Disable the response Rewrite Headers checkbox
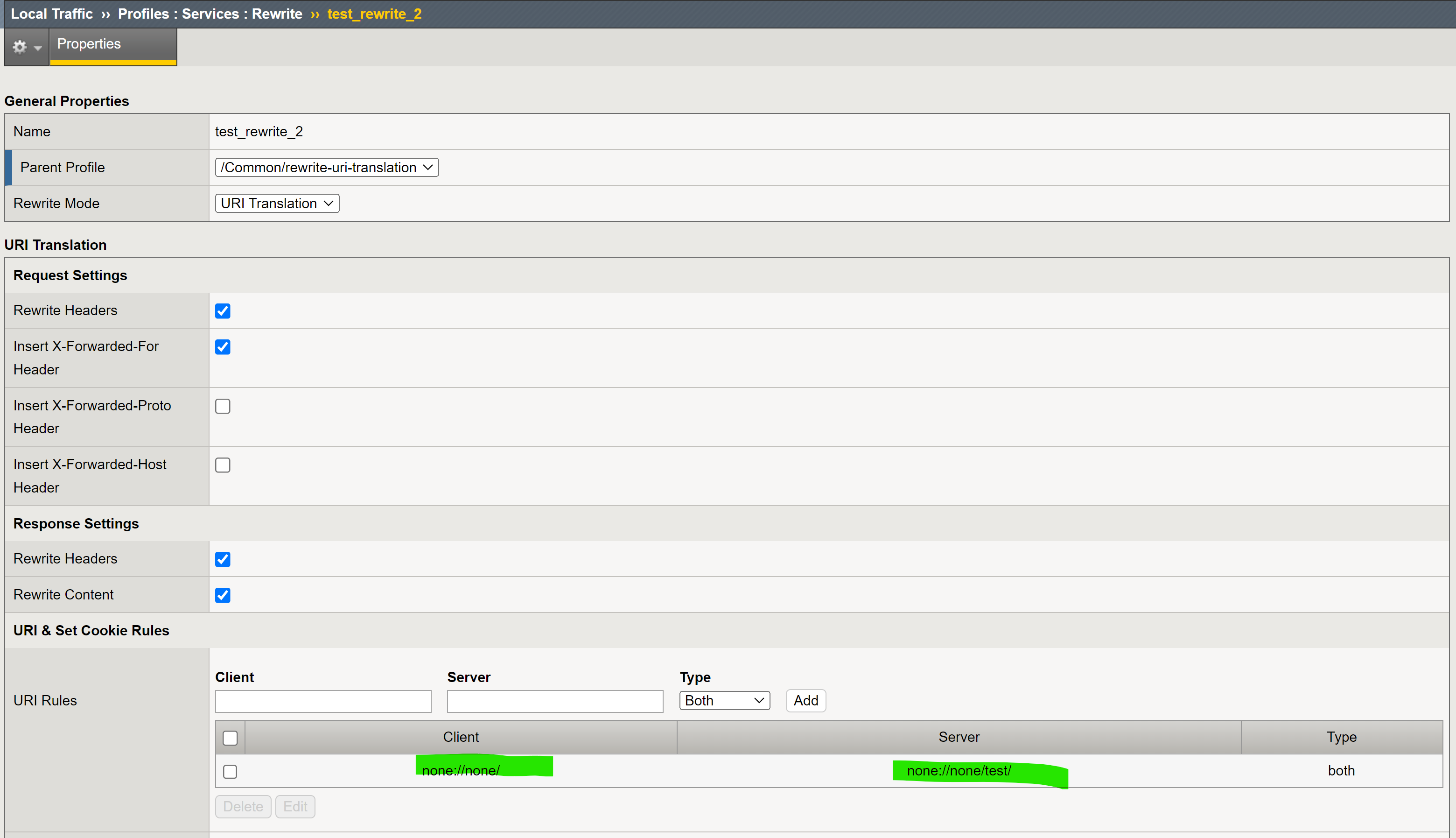This screenshot has height=838, width=1456. pos(223,558)
